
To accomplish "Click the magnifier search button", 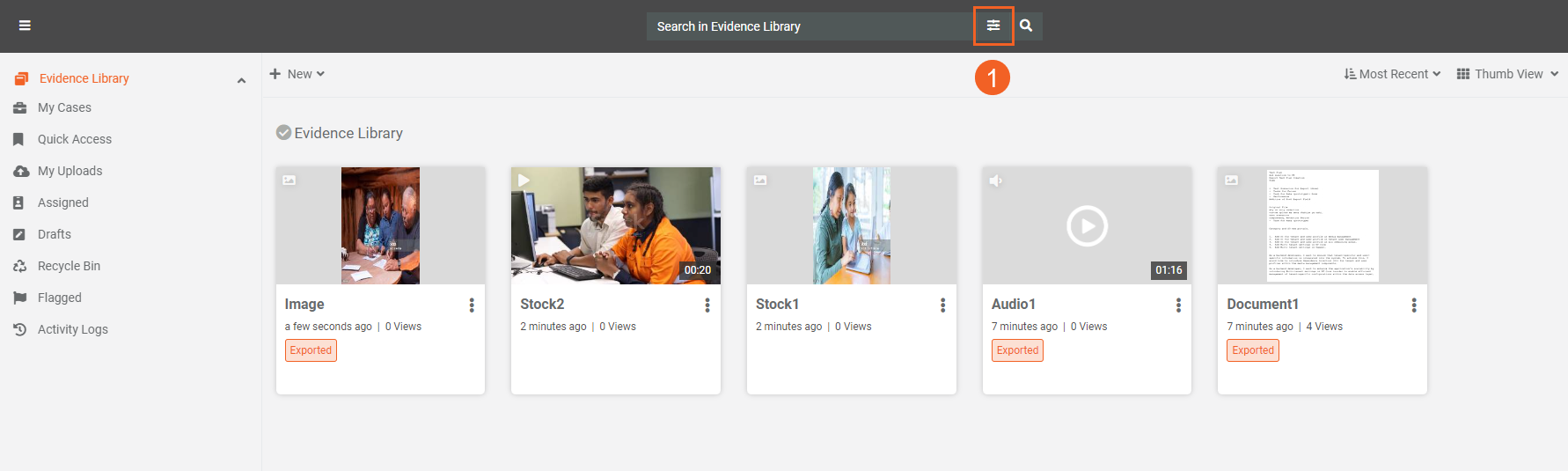I will (x=1026, y=26).
